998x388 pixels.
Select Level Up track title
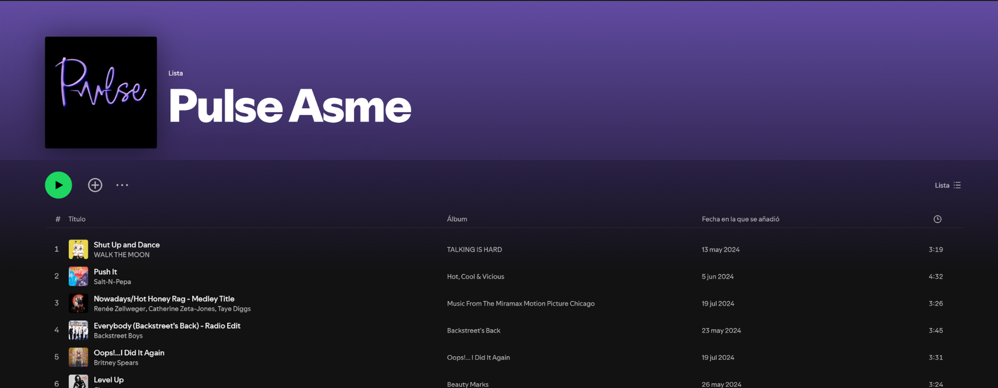pos(109,380)
